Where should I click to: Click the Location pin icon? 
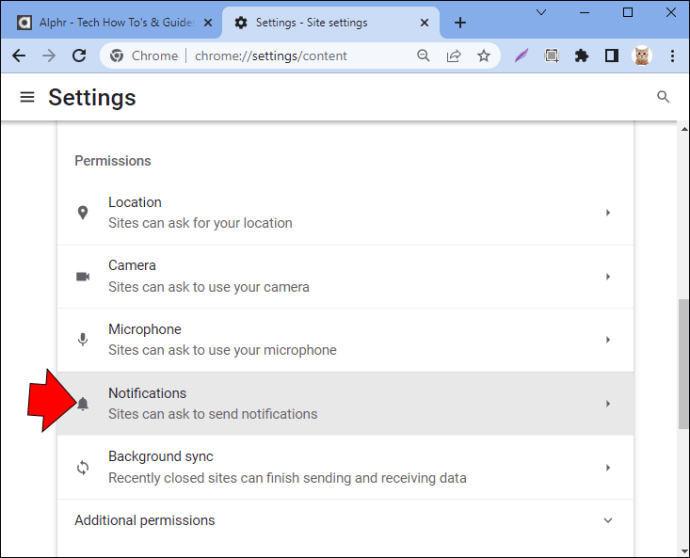[x=83, y=213]
